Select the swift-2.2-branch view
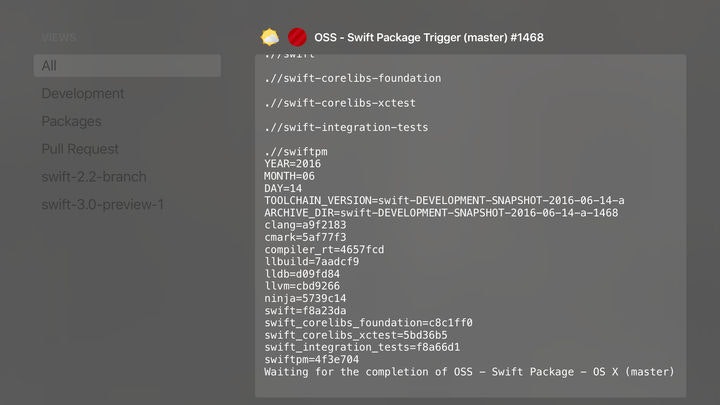The image size is (720, 405). pos(94,177)
